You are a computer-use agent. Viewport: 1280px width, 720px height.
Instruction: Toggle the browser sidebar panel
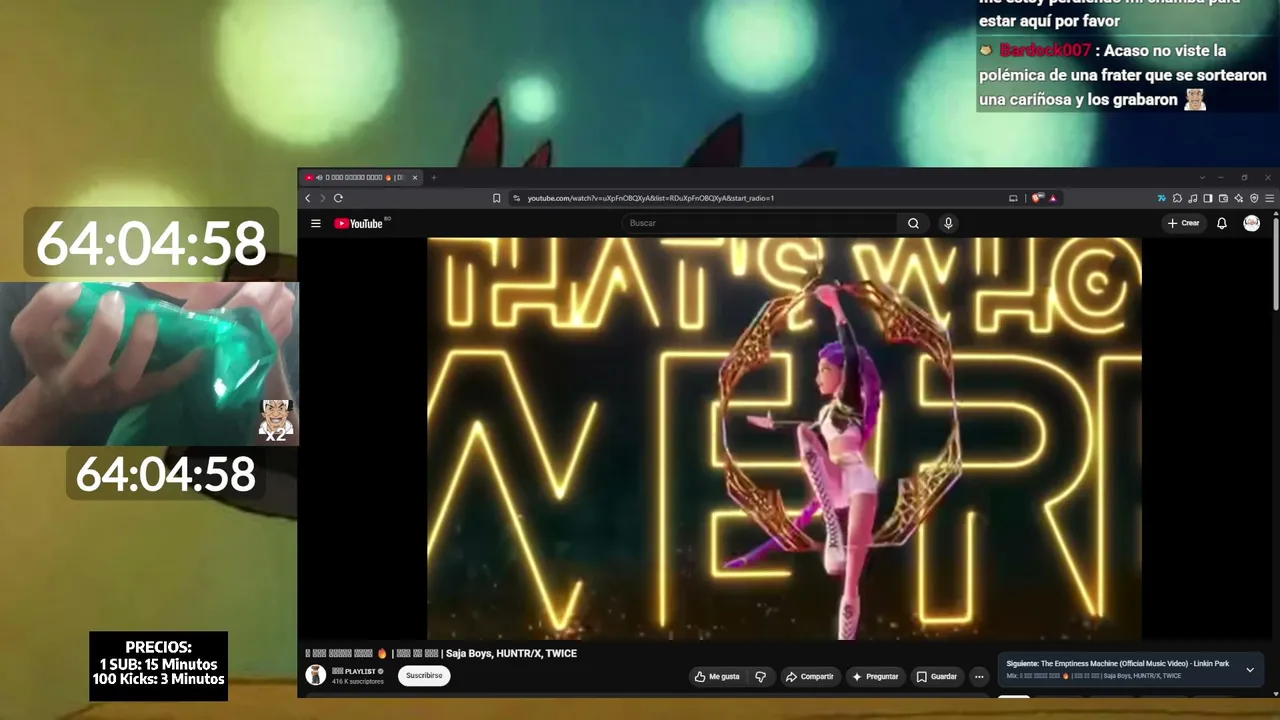tap(1208, 198)
